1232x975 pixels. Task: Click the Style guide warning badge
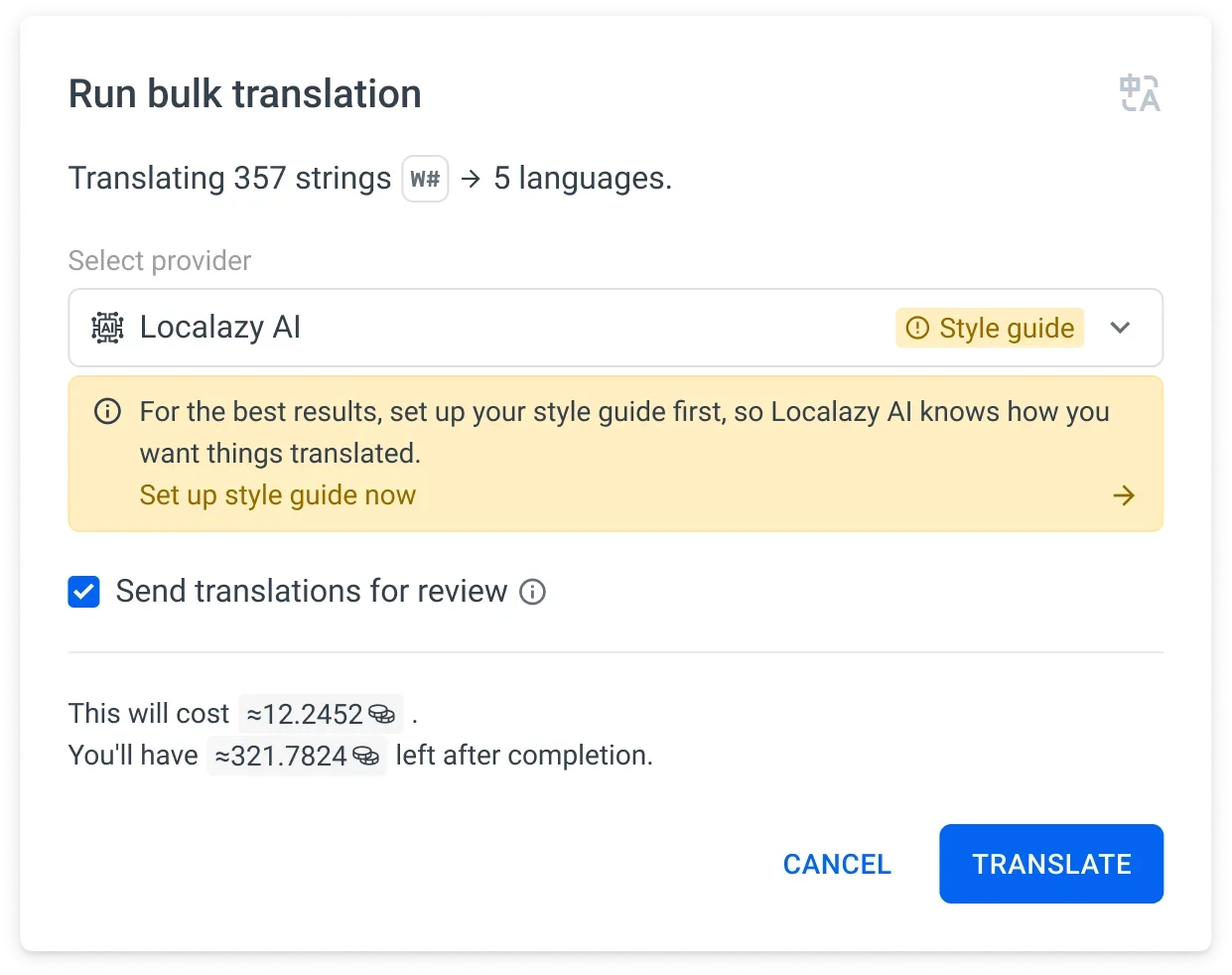coord(990,328)
